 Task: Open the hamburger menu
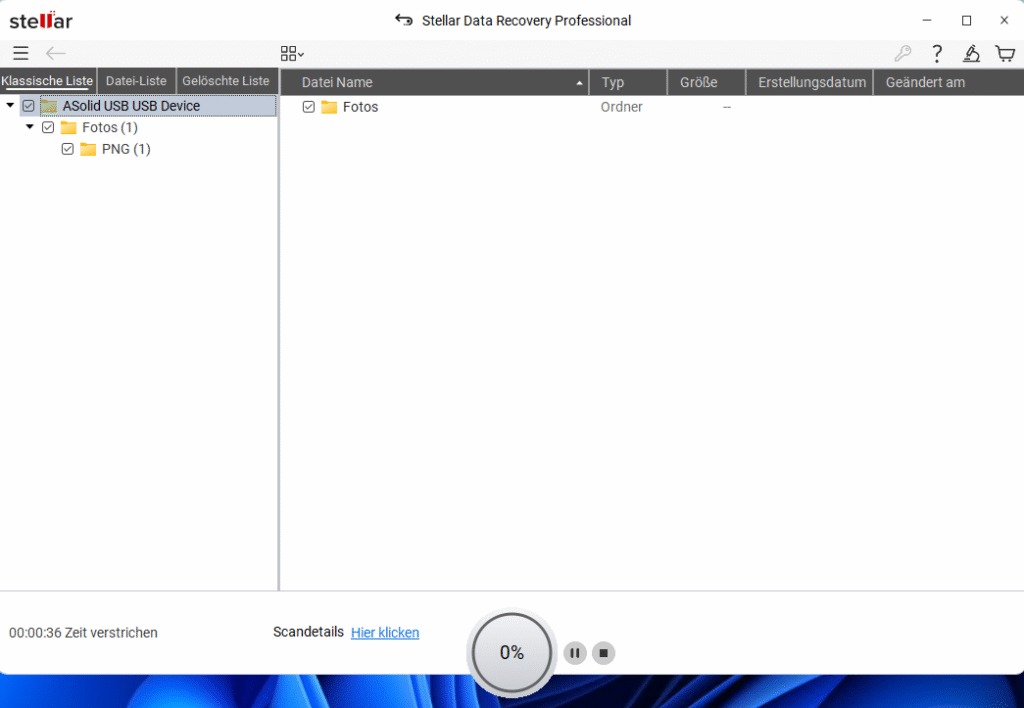click(x=20, y=54)
